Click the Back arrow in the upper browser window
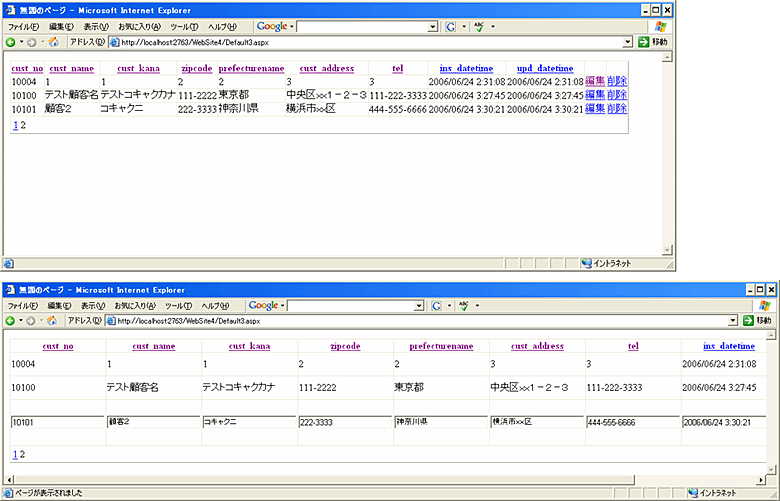The image size is (780, 501). (12, 43)
